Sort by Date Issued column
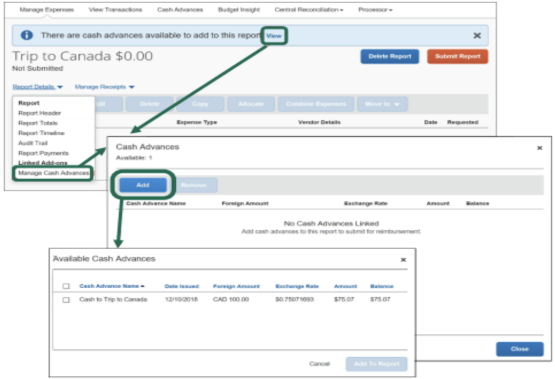This screenshot has height=379, width=555. pyautogui.click(x=182, y=286)
